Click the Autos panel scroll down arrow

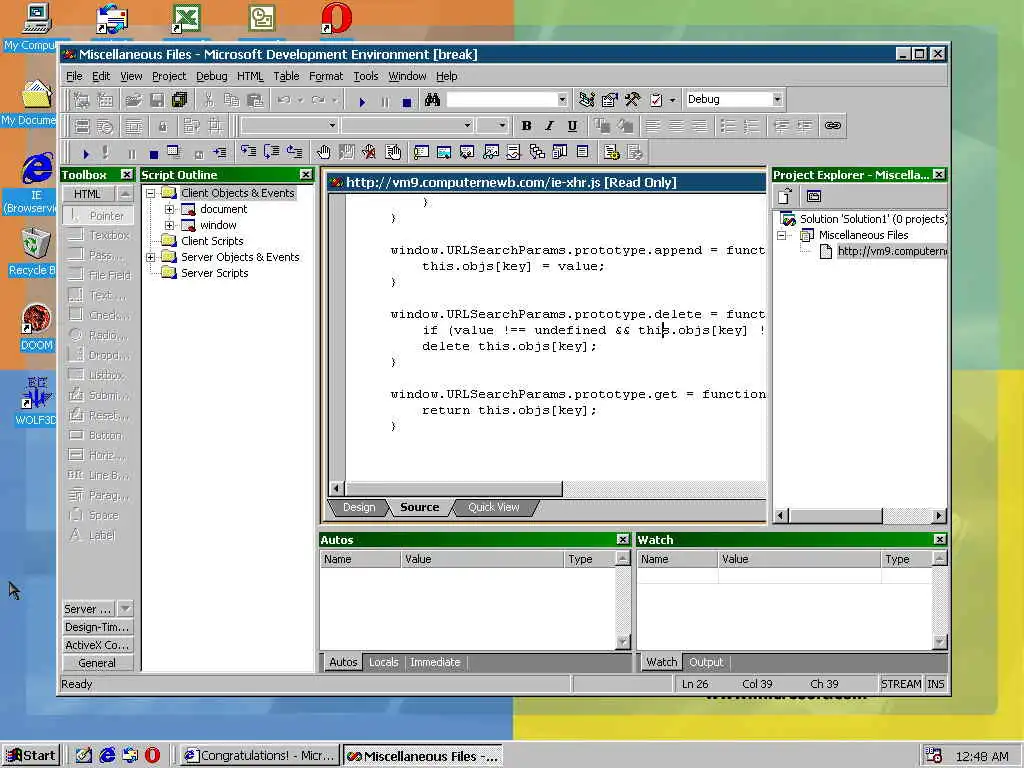pyautogui.click(x=622, y=642)
